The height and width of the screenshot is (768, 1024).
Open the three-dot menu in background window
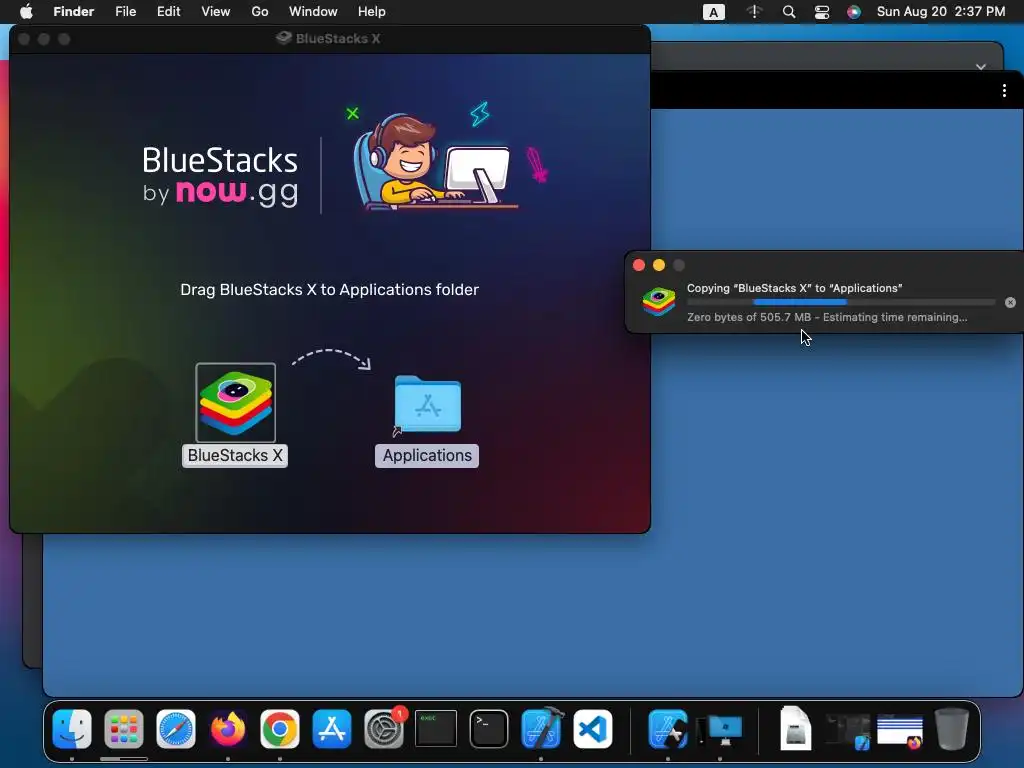pos(1004,91)
